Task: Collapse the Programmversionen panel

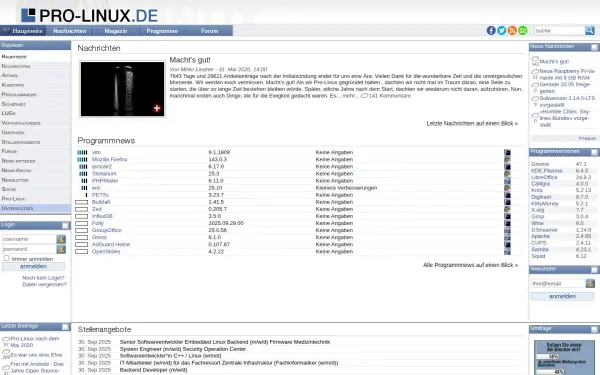Action: pyautogui.click(x=594, y=152)
